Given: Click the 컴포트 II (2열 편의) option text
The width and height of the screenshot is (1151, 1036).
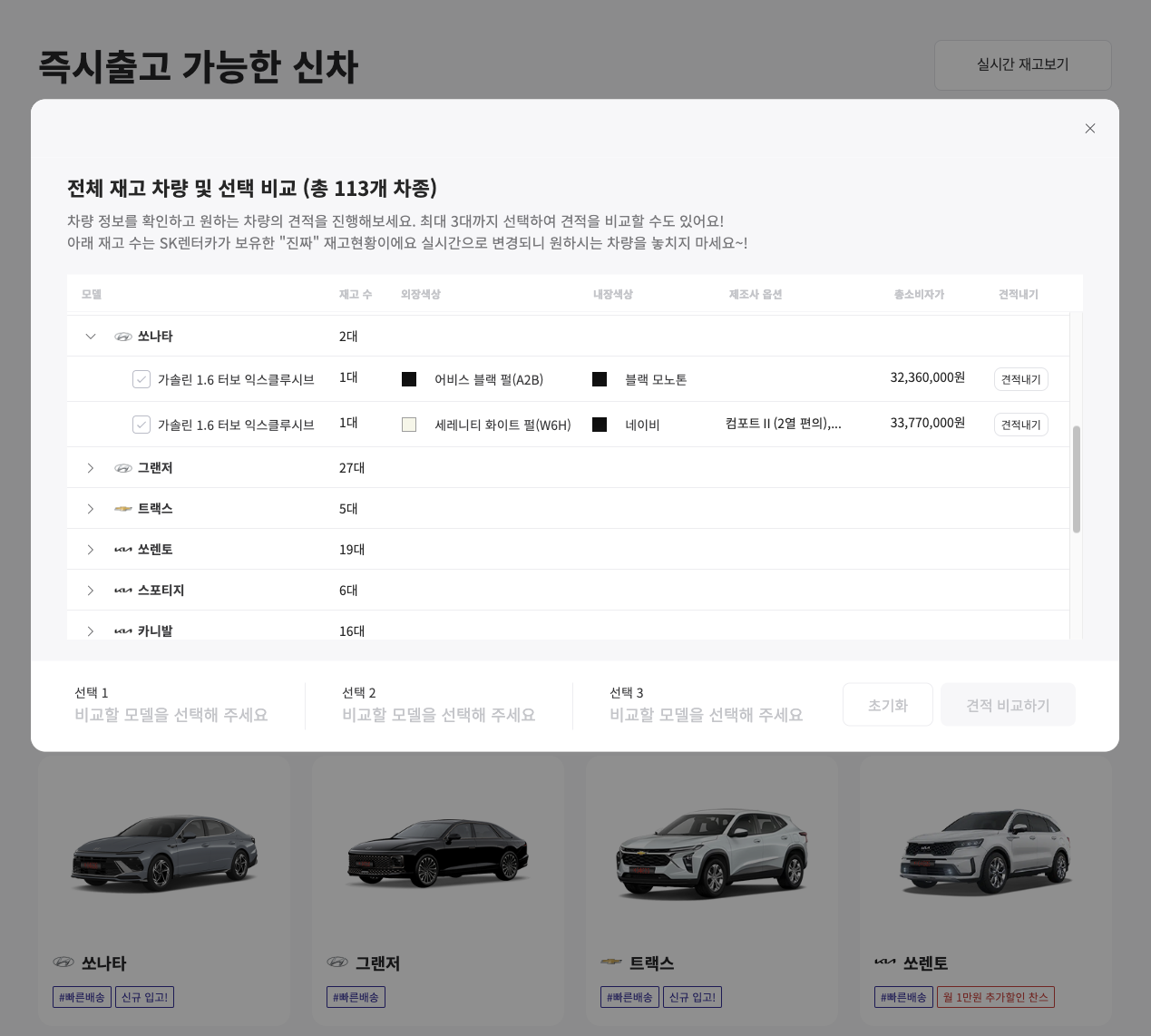Looking at the screenshot, I should 784,424.
